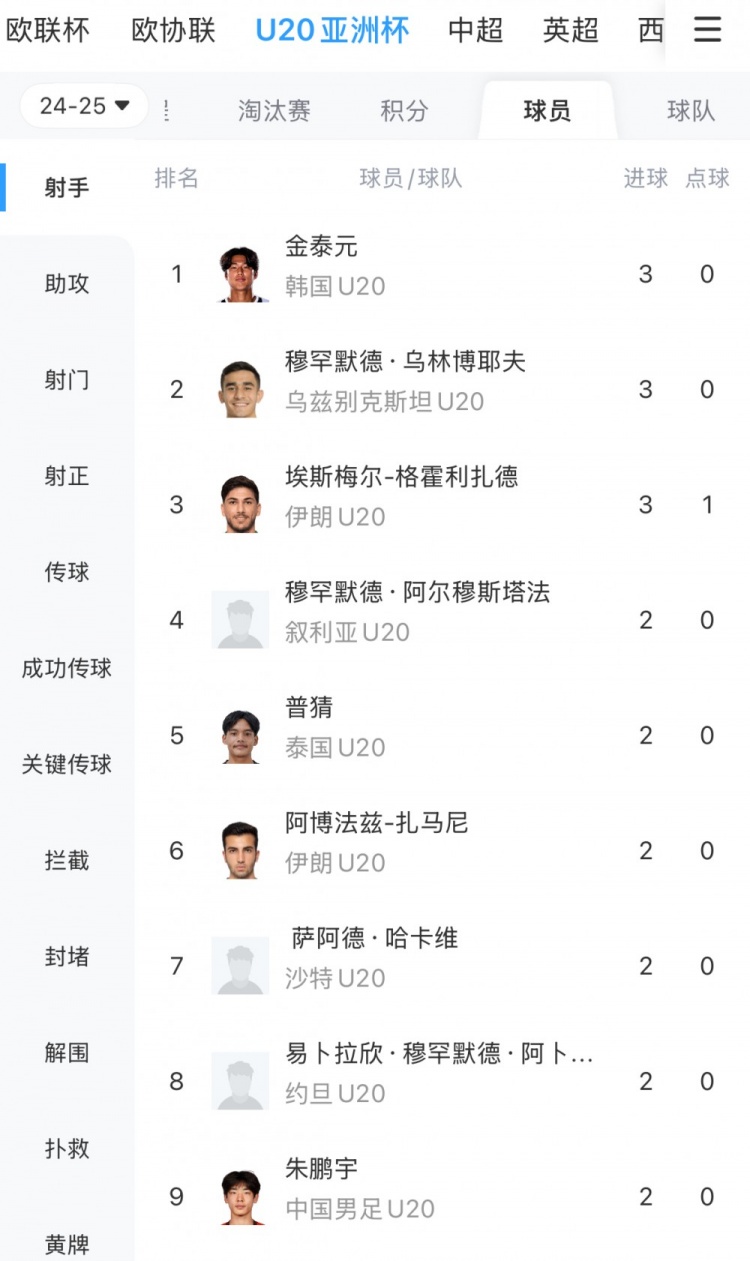Open player 朱鹏宇's name link
Viewport: 750px width, 1261px height.
(321, 1168)
